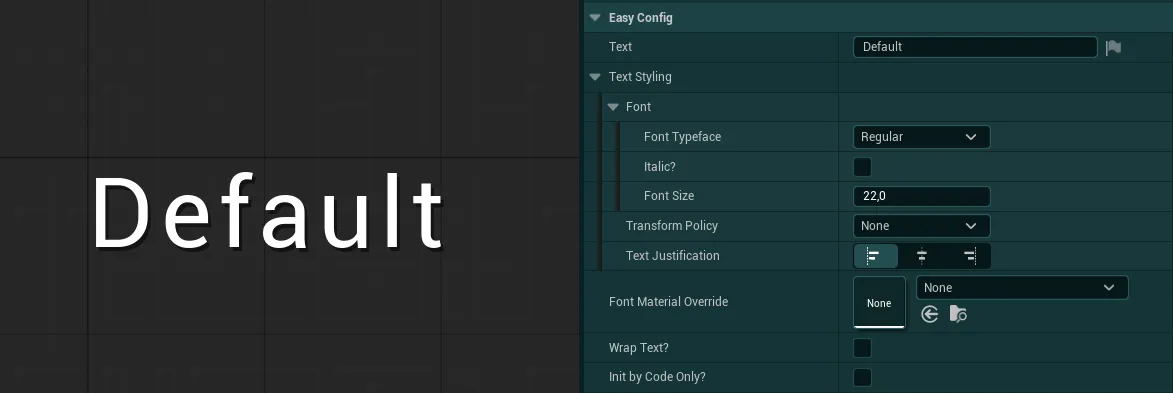Select center text justification
Viewport: 1173px width, 393px height.
point(922,256)
